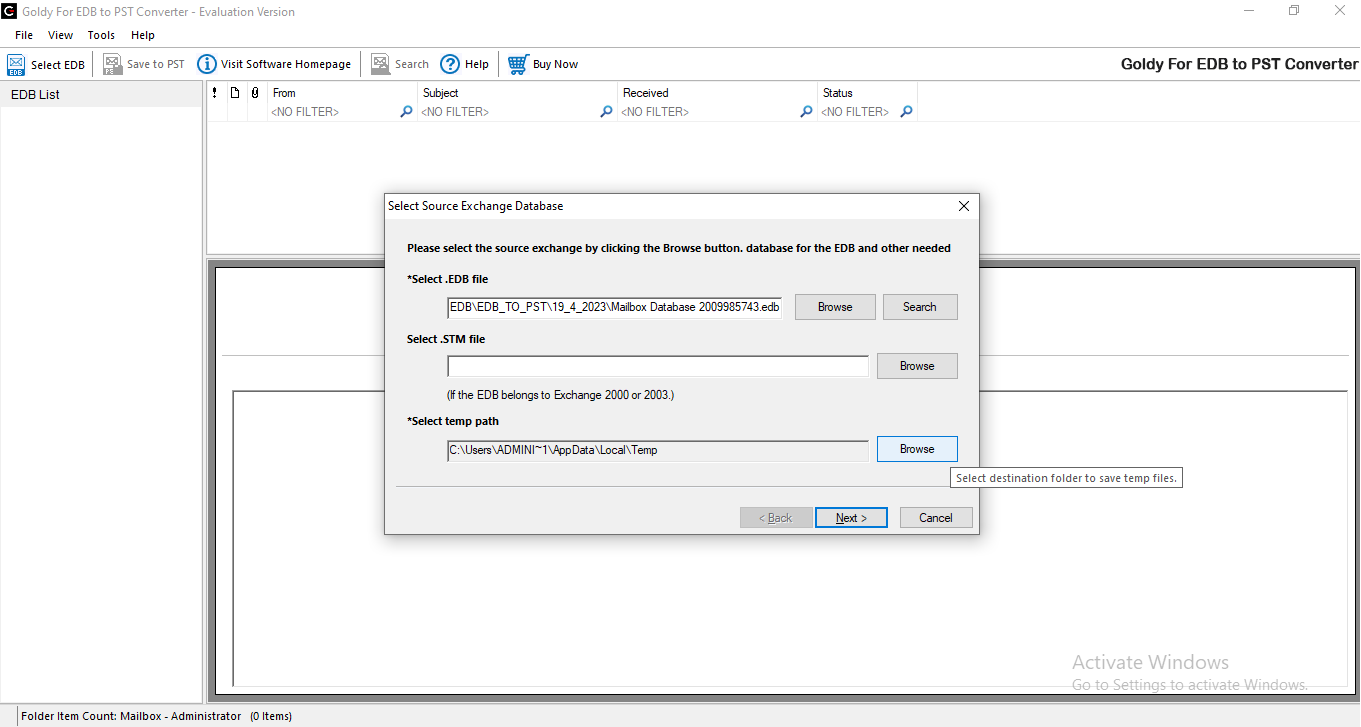This screenshot has width=1361, height=727.
Task: Restore down the application window
Action: [1293, 11]
